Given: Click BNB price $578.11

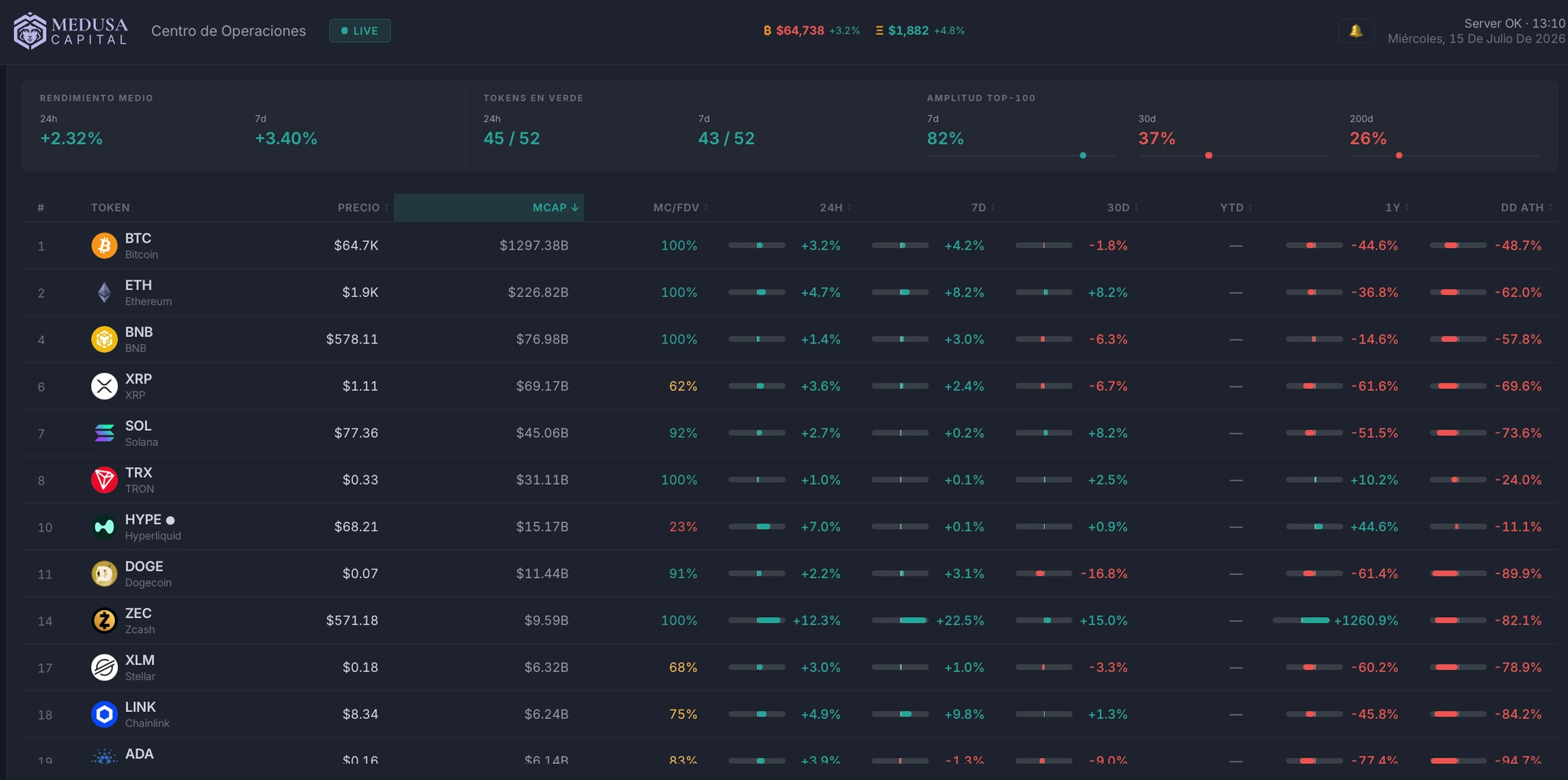Looking at the screenshot, I should pos(352,339).
